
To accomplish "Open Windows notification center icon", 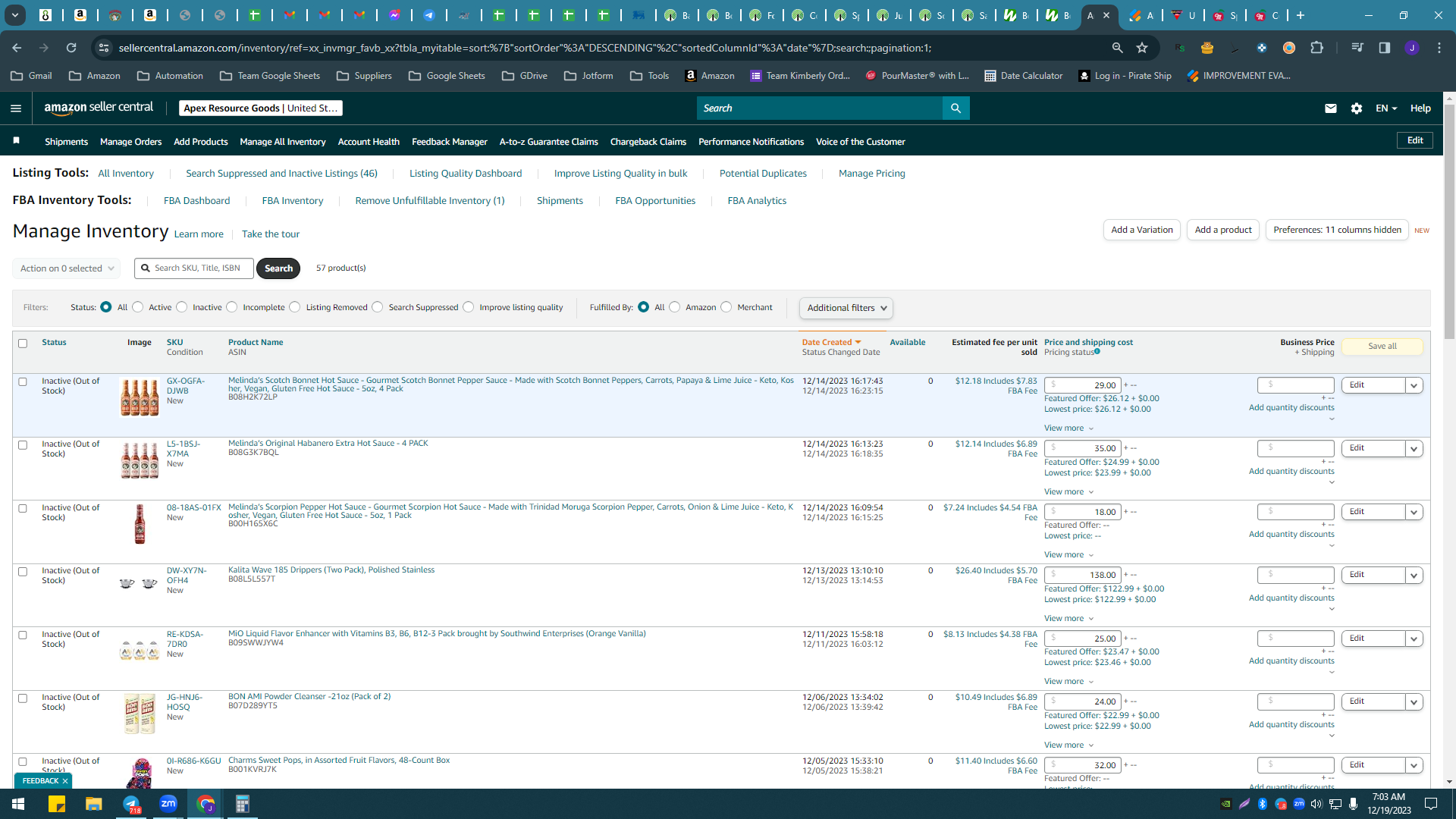I will pyautogui.click(x=1431, y=804).
